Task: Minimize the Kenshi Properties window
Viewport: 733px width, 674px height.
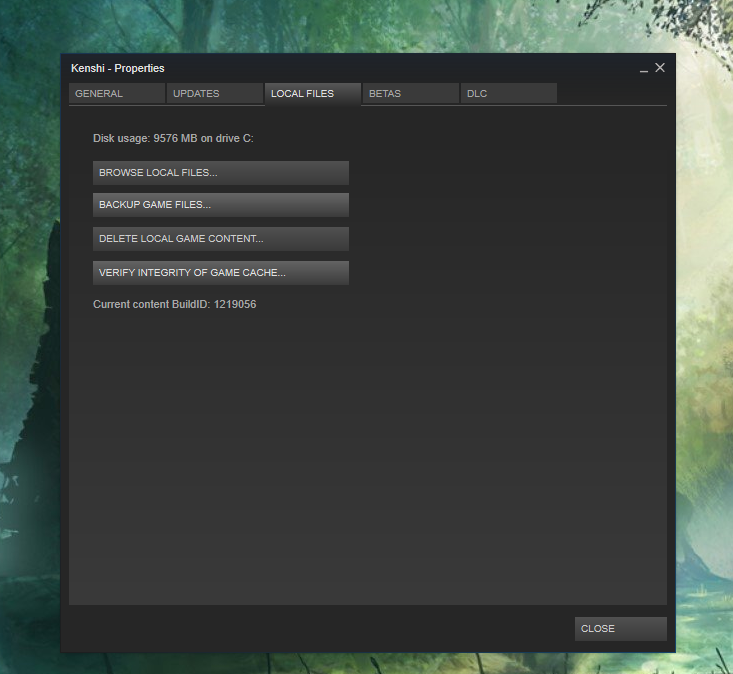Action: (x=644, y=69)
